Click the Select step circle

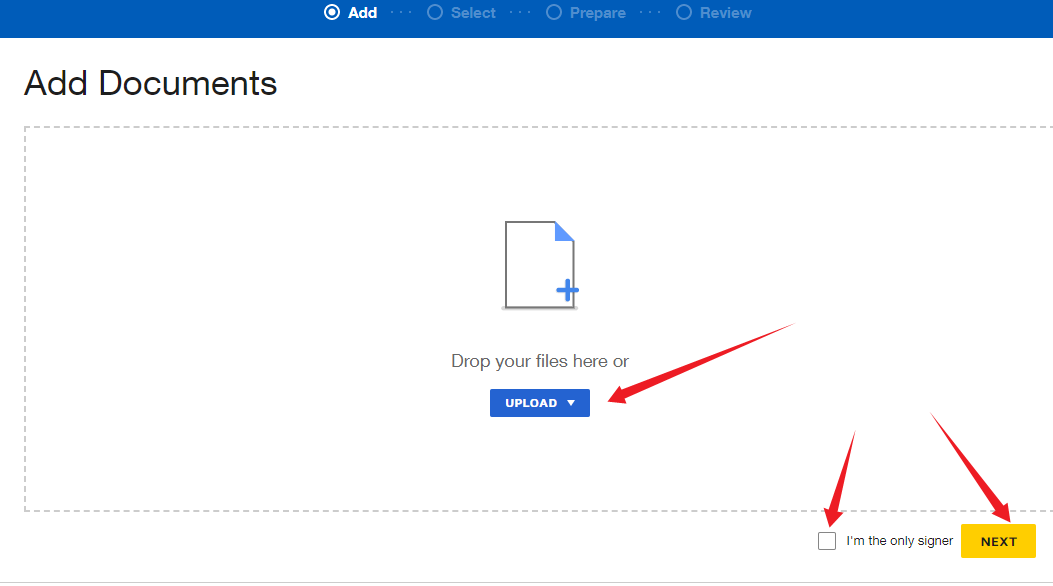[434, 12]
